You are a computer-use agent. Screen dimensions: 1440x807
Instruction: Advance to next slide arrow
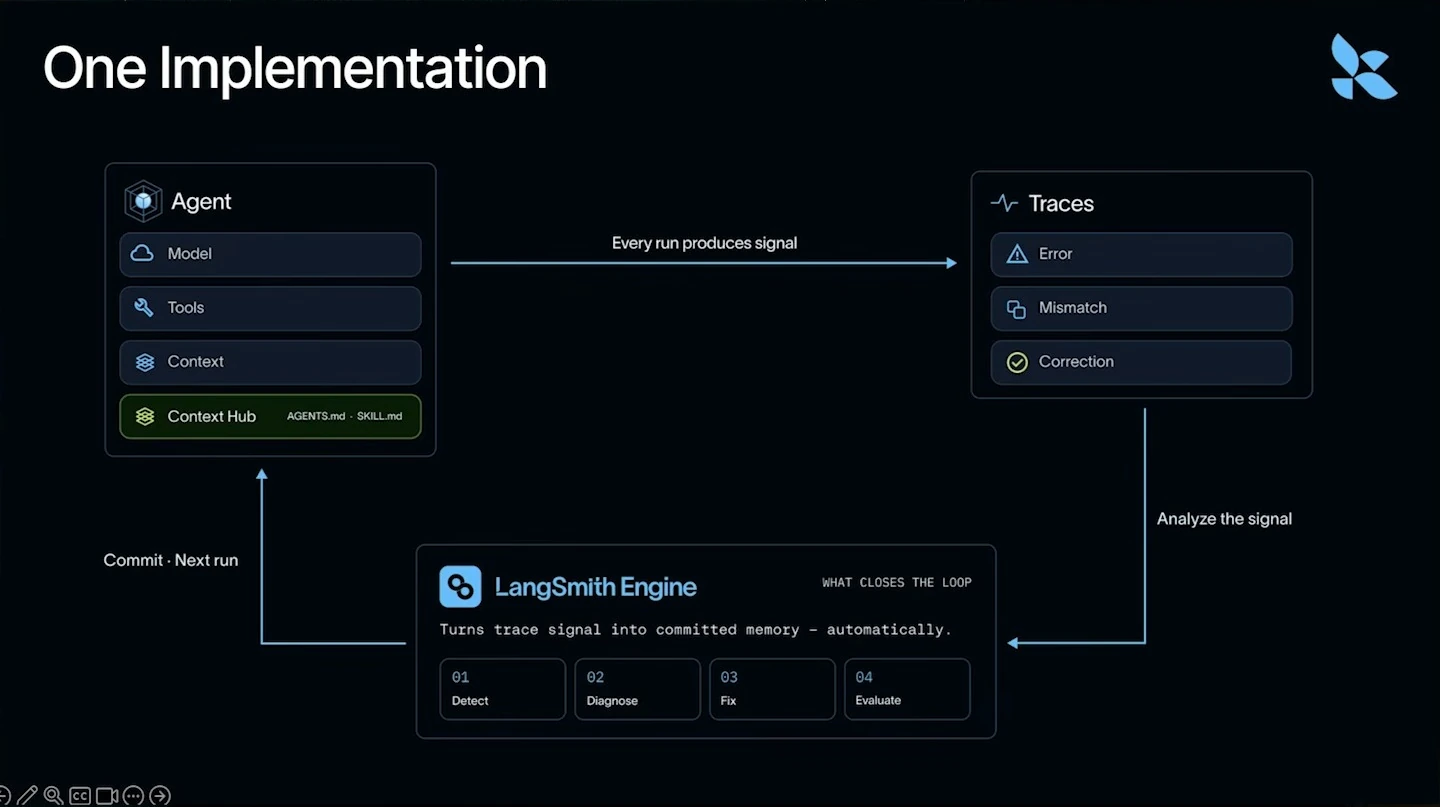(x=160, y=796)
